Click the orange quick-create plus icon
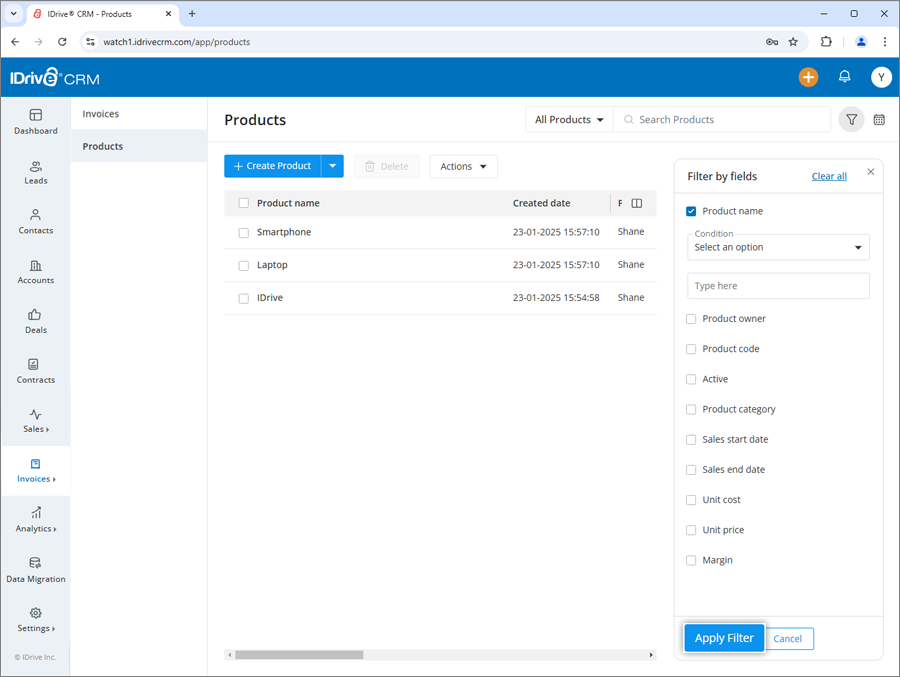The width and height of the screenshot is (900, 677). click(808, 77)
